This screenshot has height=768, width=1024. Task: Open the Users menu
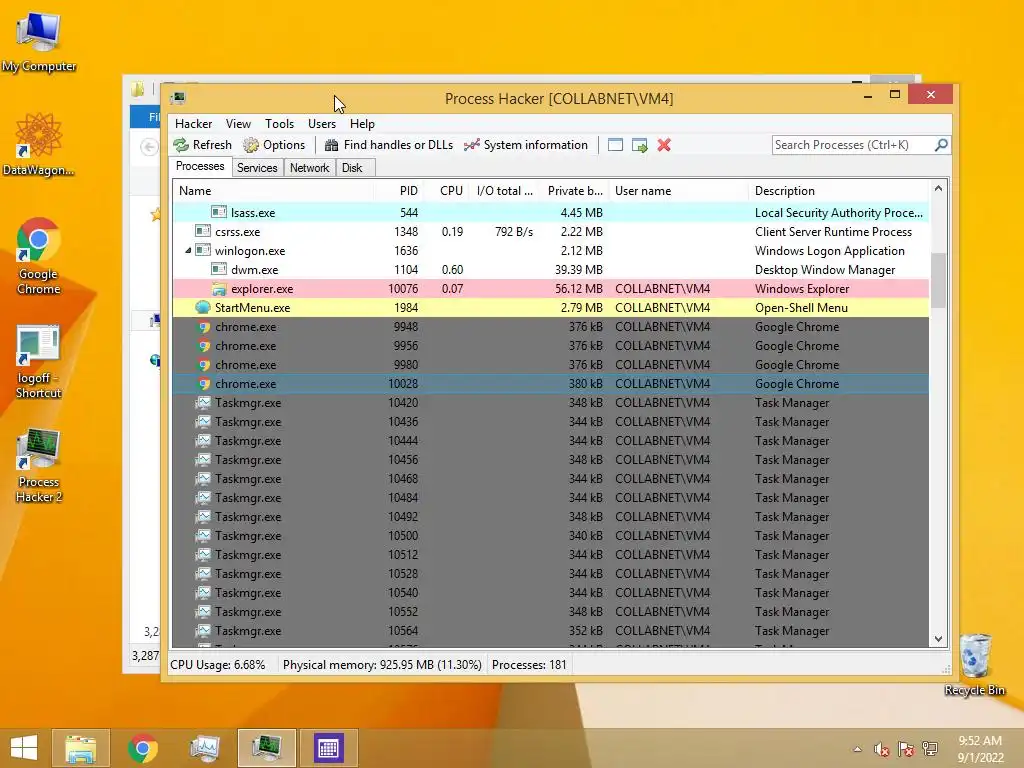322,124
